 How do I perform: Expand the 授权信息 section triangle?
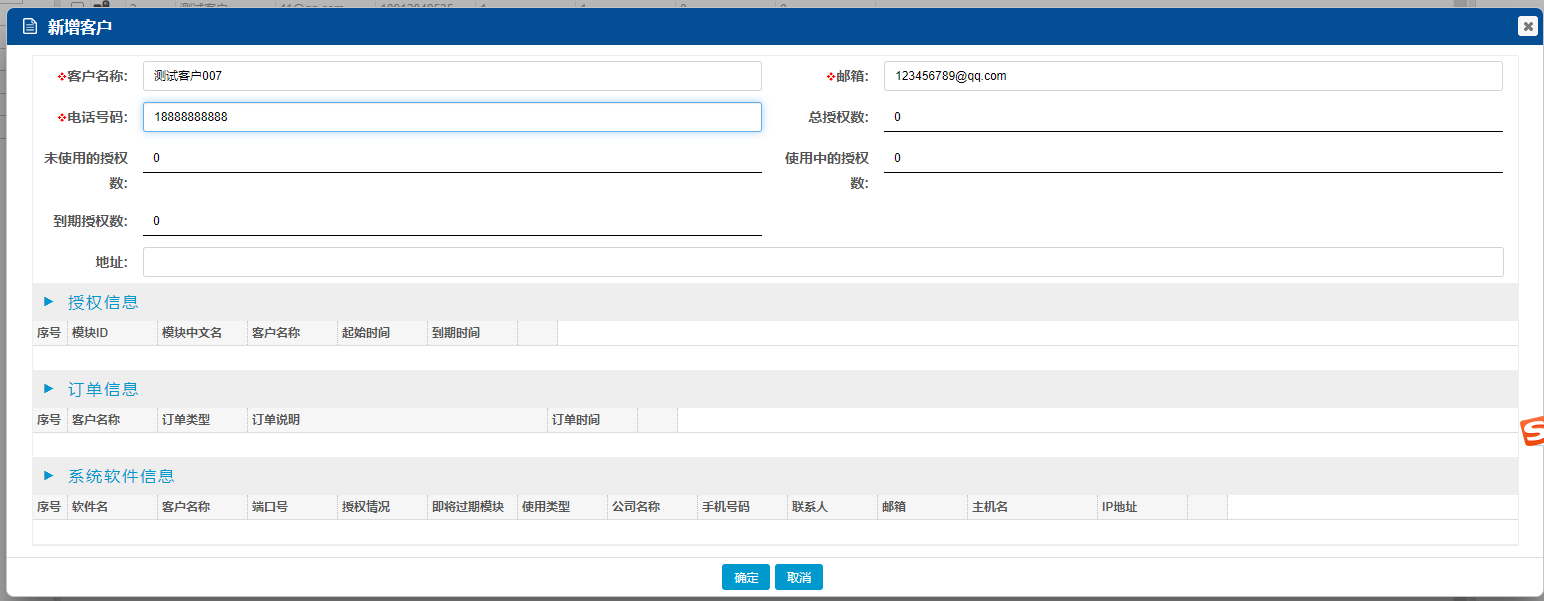tap(48, 302)
